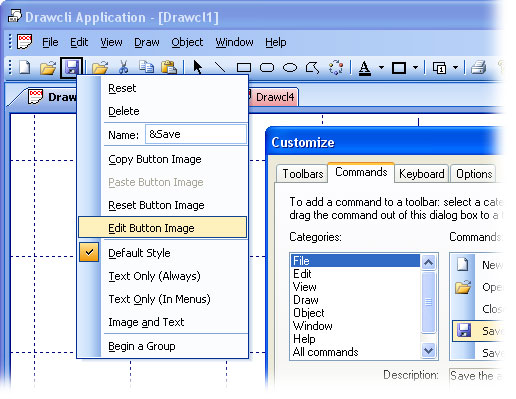Click the document icon left of File menu
This screenshot has width=516, height=399.
25,42
